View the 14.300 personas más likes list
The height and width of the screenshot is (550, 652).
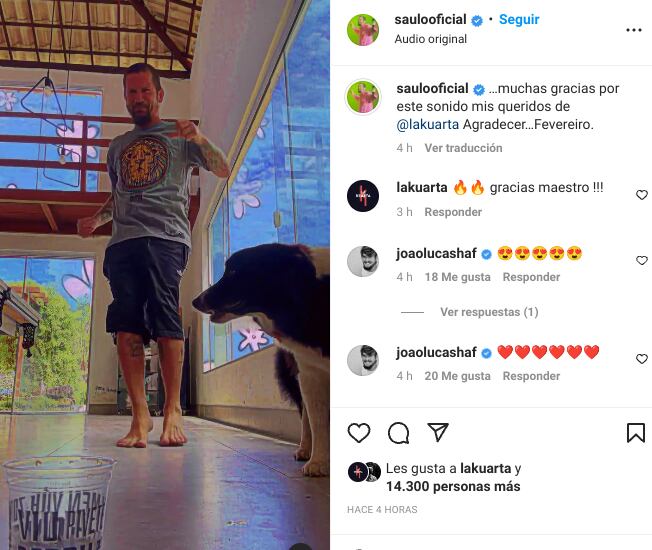coord(453,486)
